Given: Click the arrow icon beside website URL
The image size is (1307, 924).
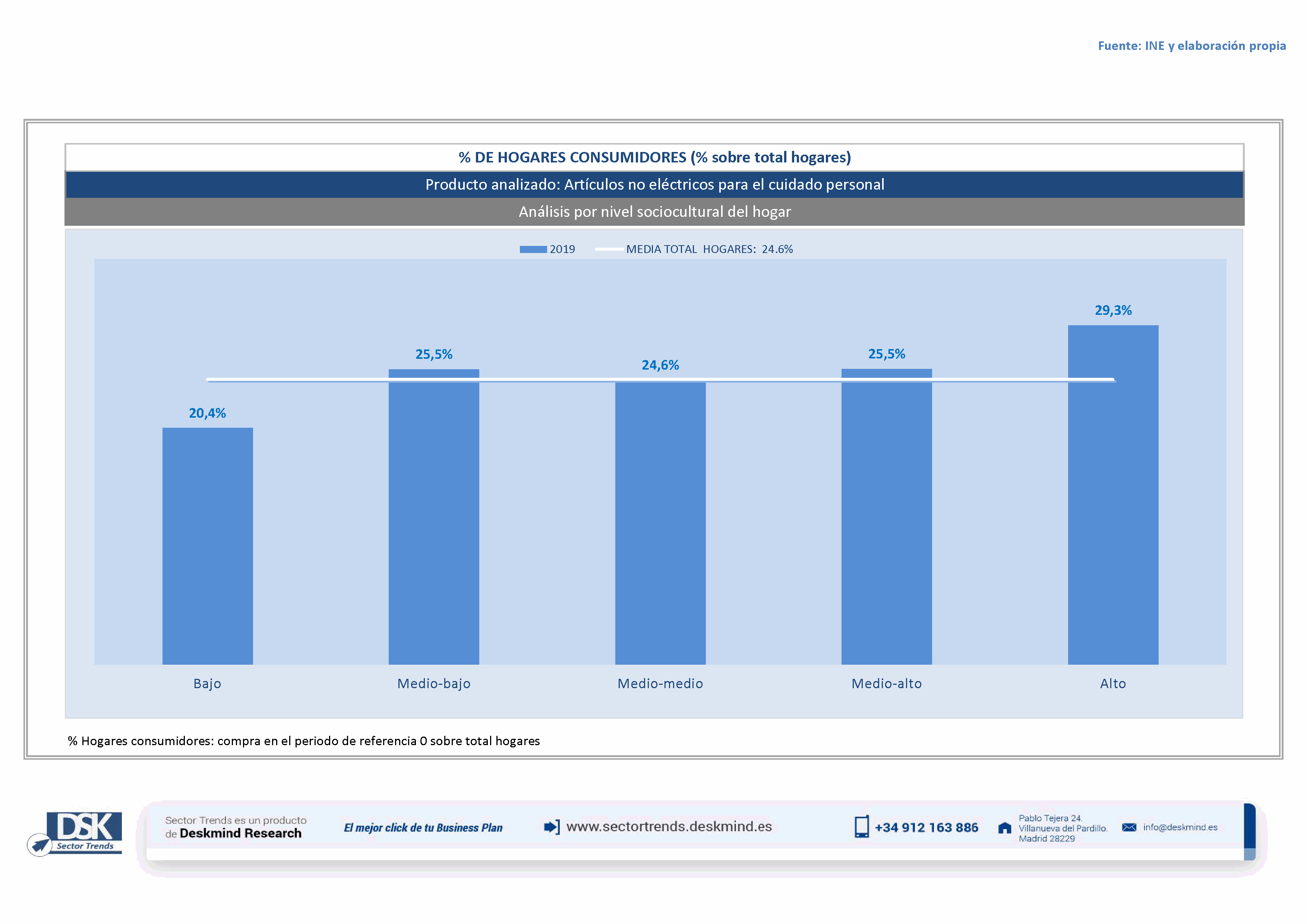Looking at the screenshot, I should (x=551, y=827).
